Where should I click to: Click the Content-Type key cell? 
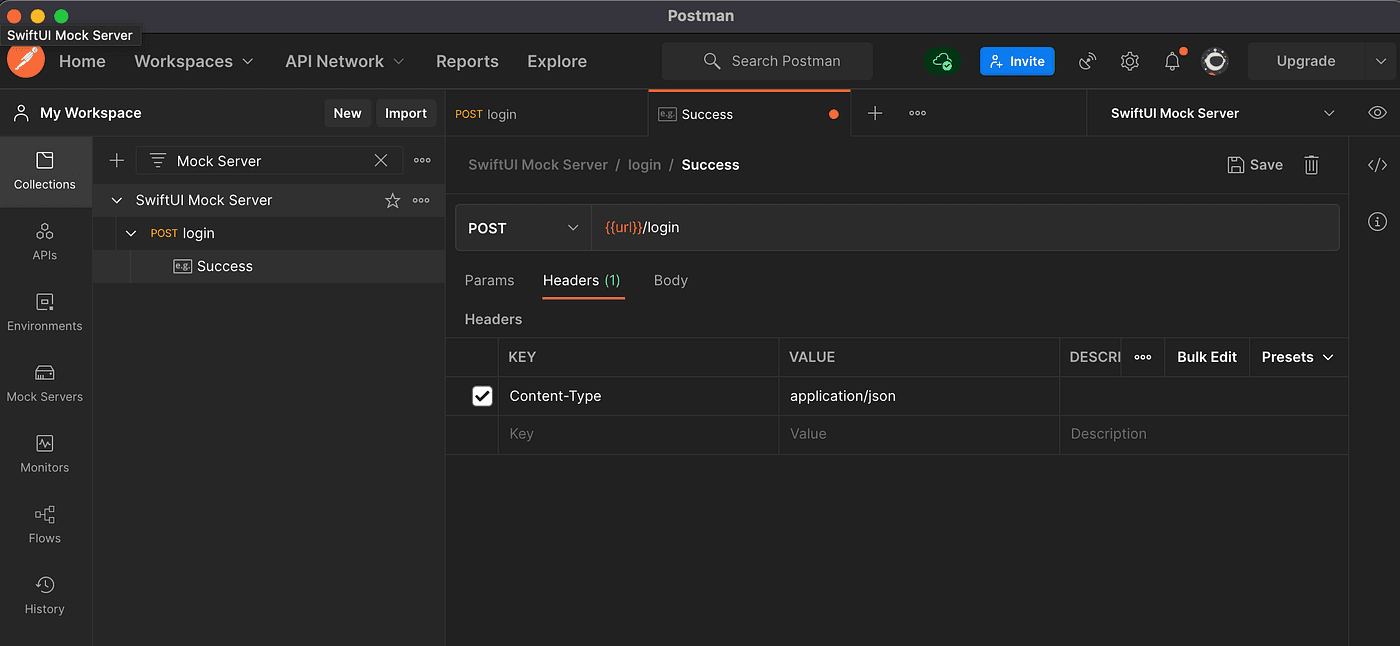[x=638, y=396]
